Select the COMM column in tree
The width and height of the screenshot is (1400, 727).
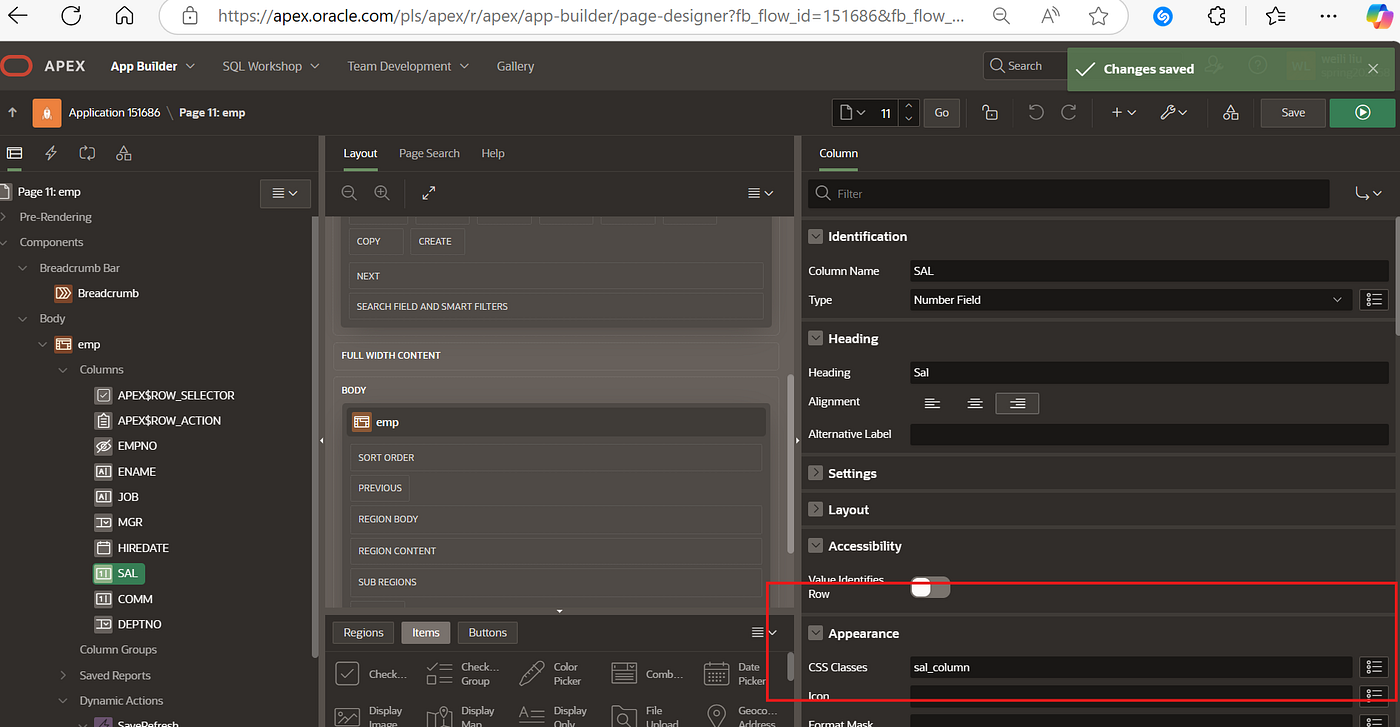point(135,599)
